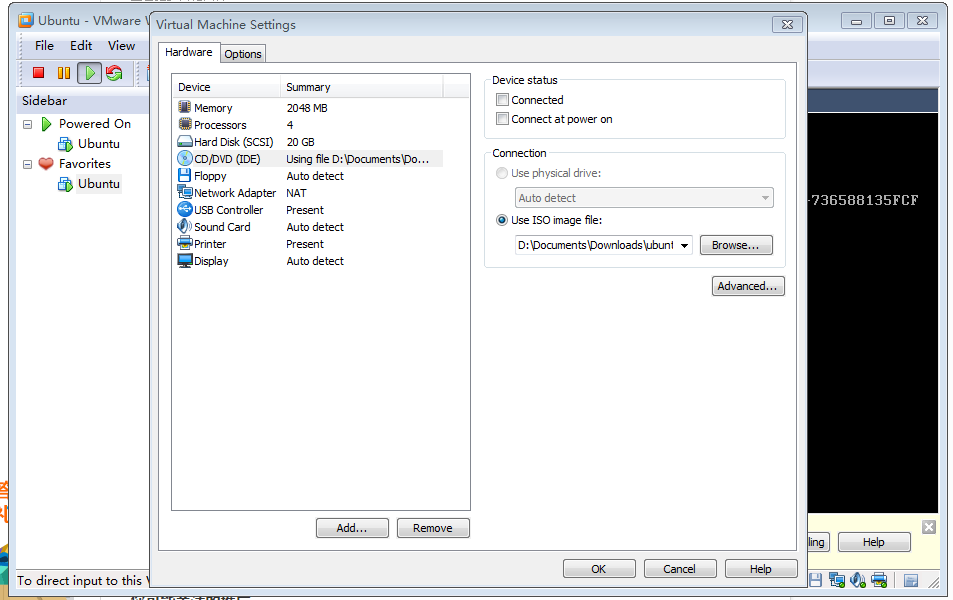Click the Device column header

pos(227,88)
